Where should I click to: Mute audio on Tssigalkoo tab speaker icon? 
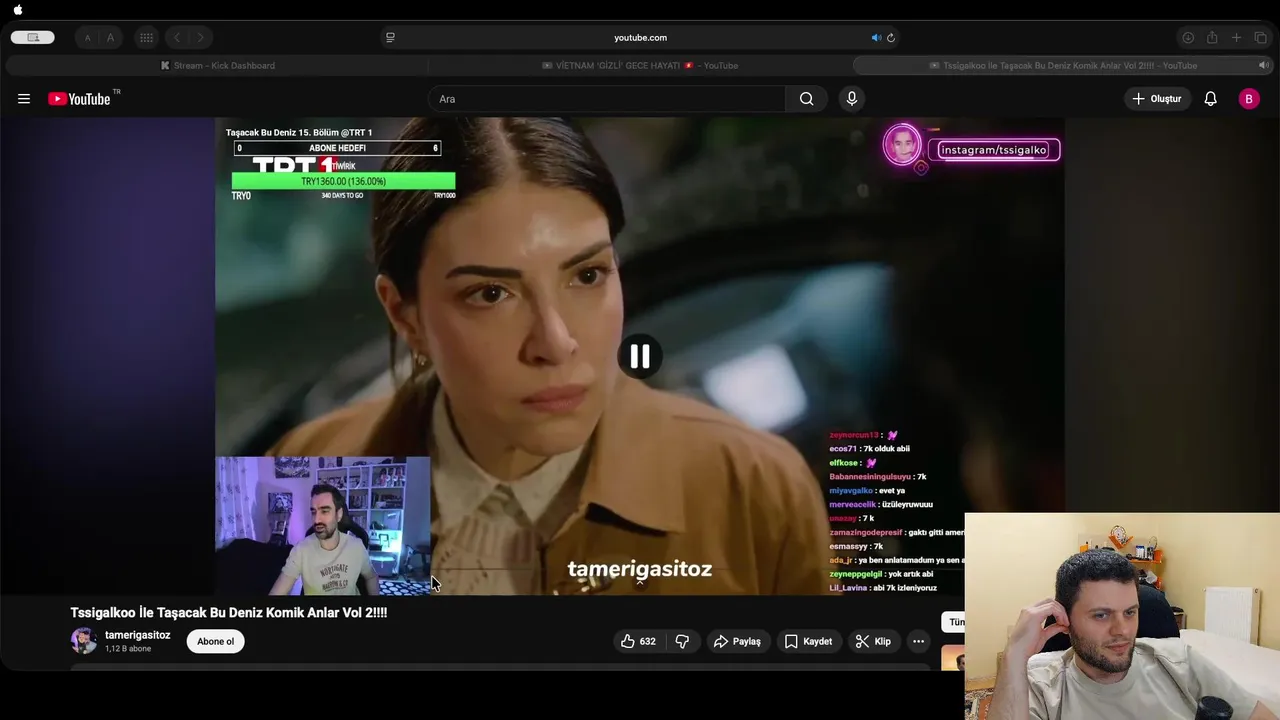(1262, 65)
